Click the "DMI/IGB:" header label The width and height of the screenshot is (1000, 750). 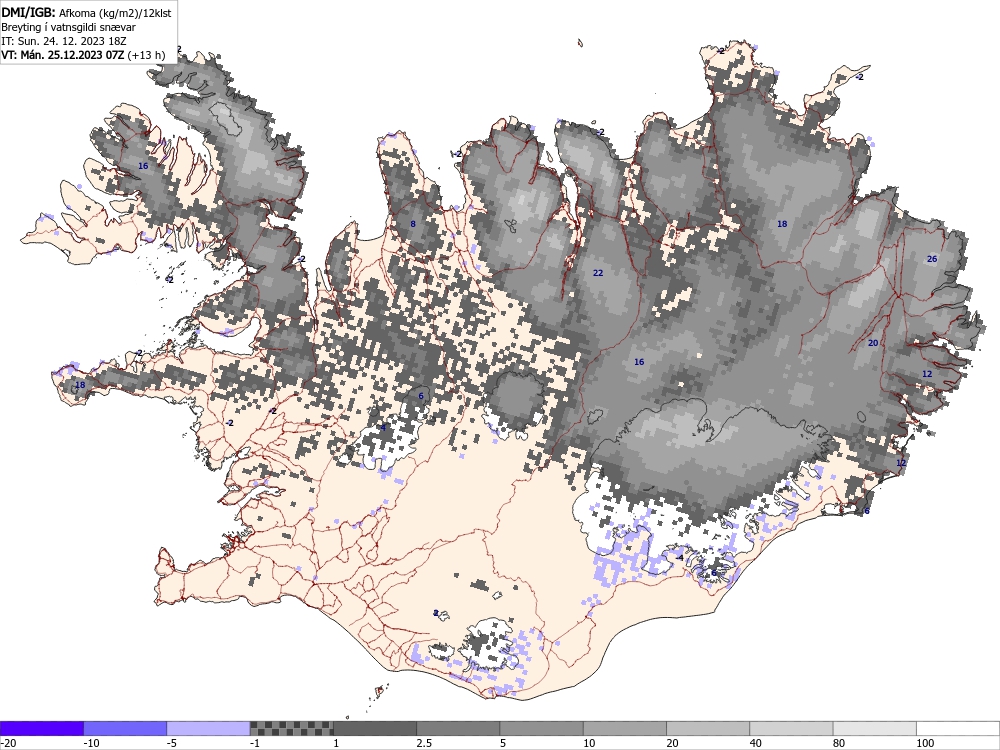pyautogui.click(x=28, y=12)
